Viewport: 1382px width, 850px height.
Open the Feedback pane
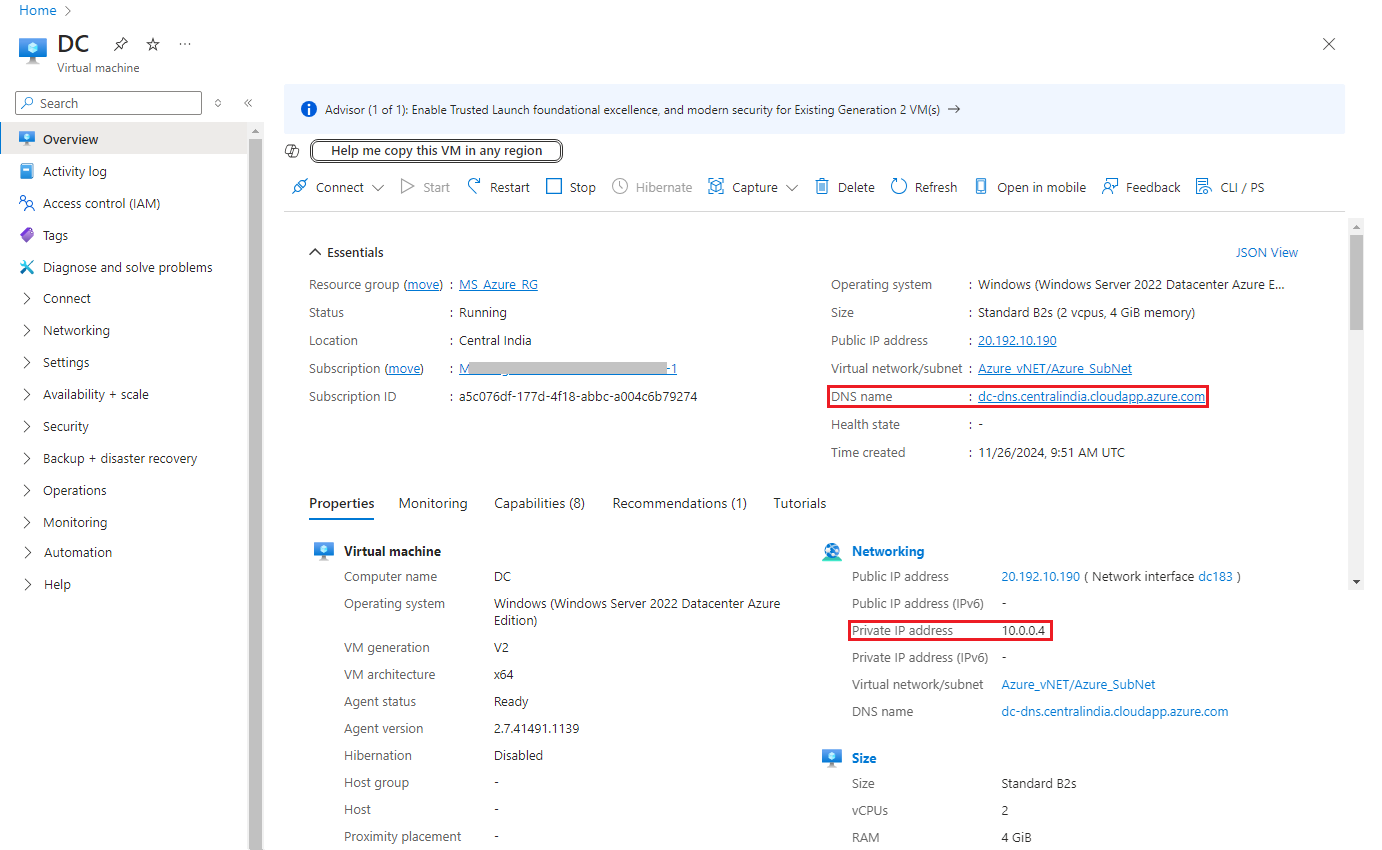click(x=1141, y=187)
